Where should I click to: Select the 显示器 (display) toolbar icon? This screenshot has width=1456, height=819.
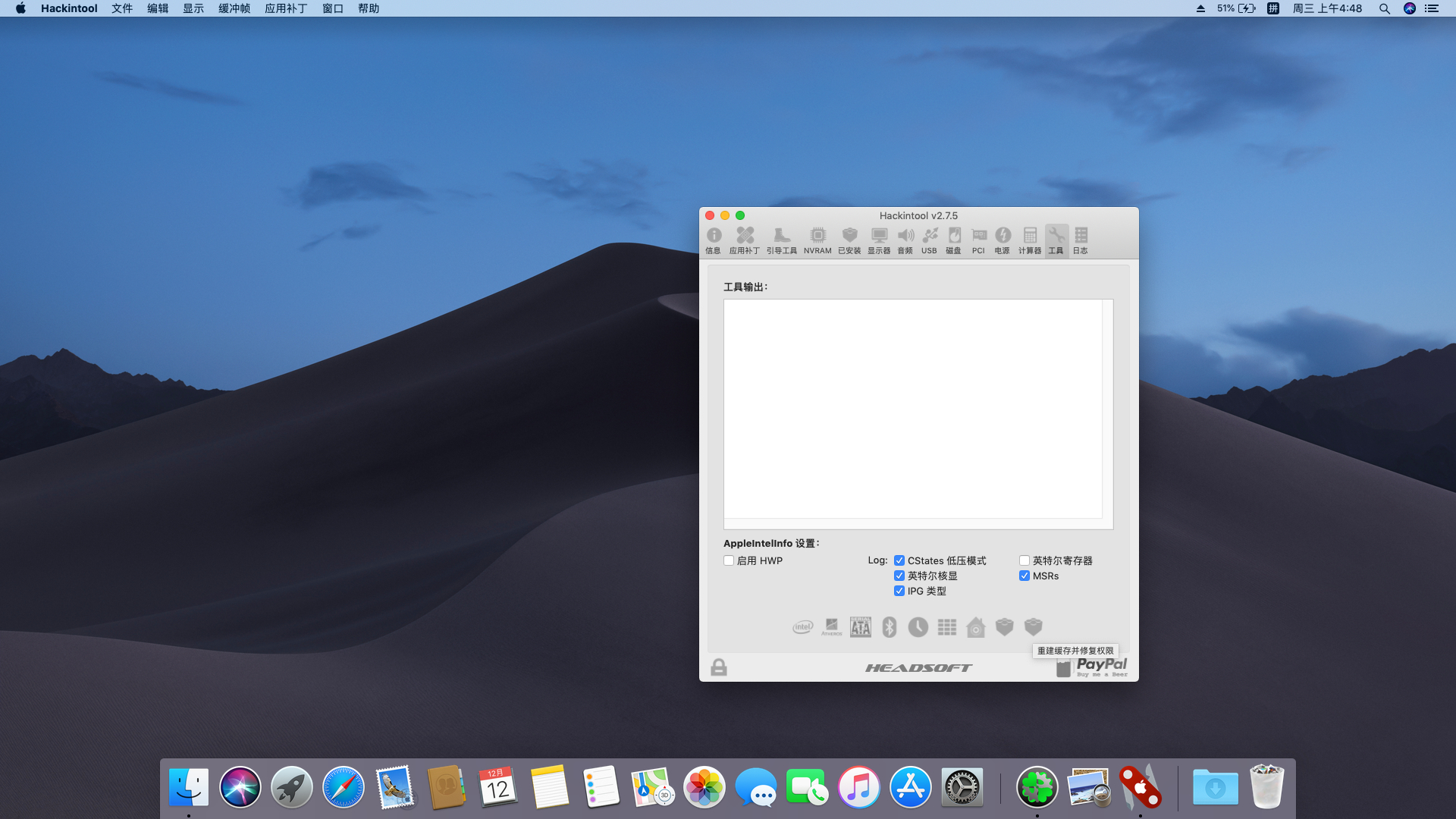[879, 240]
